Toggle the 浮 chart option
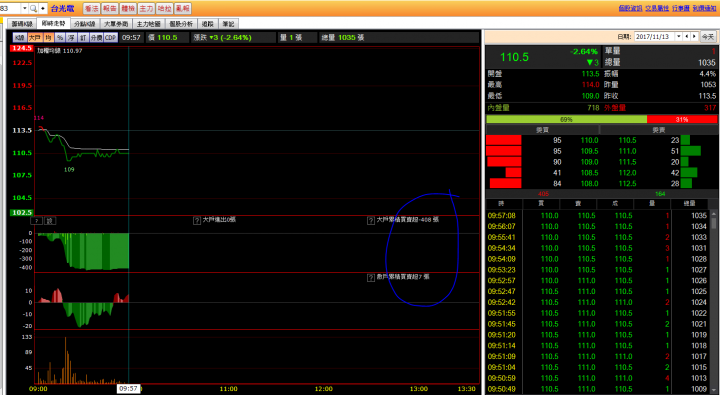Screen dimensions: 720x395 72,38
